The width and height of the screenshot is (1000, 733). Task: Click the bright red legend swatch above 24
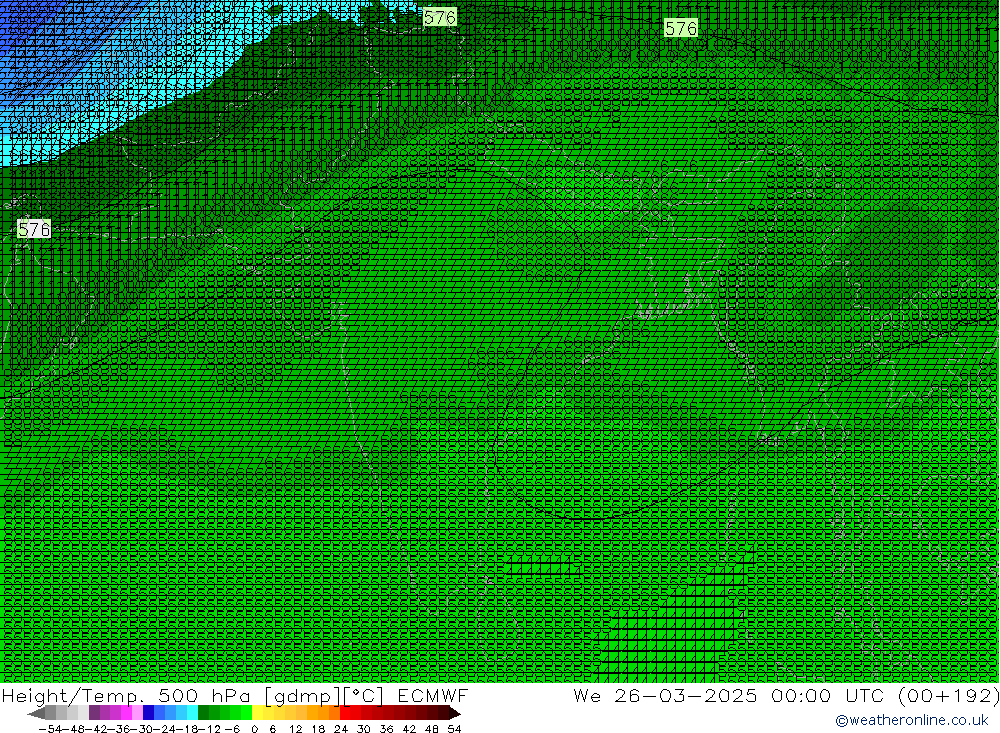345,713
